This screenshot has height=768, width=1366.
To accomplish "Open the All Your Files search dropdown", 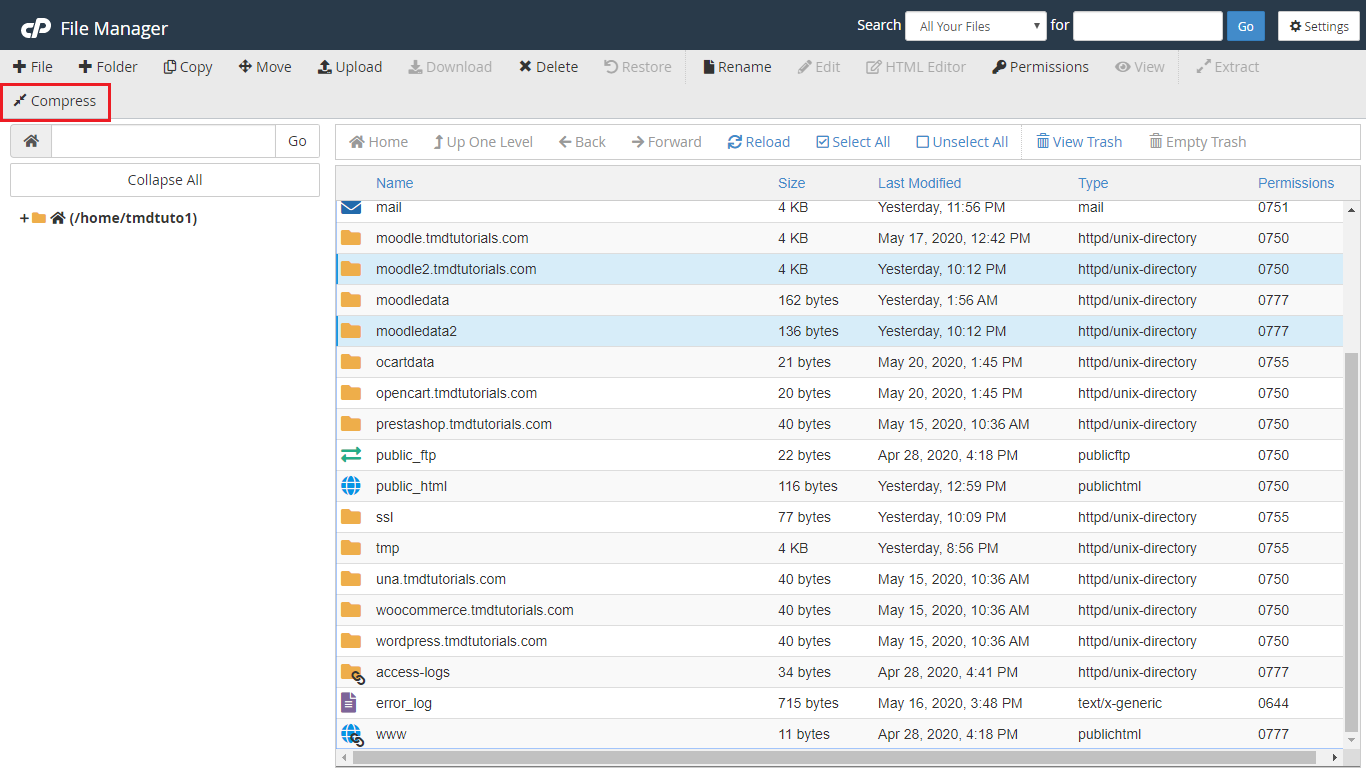I will click(x=975, y=26).
